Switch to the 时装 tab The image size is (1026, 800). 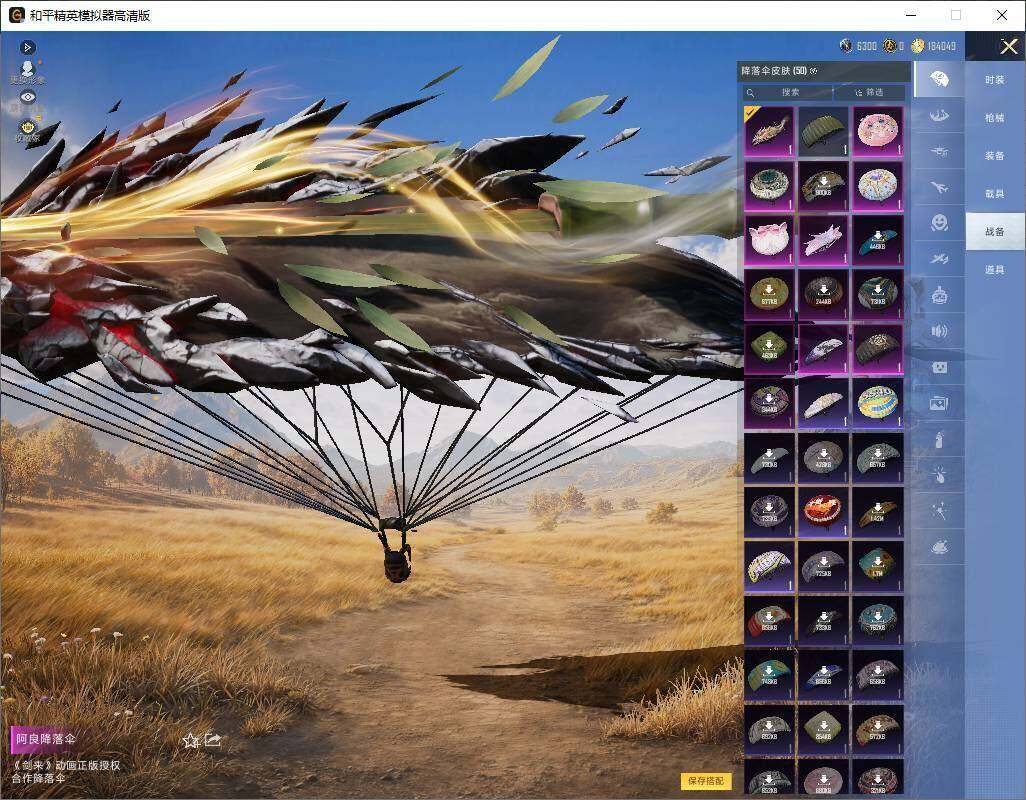[x=995, y=80]
